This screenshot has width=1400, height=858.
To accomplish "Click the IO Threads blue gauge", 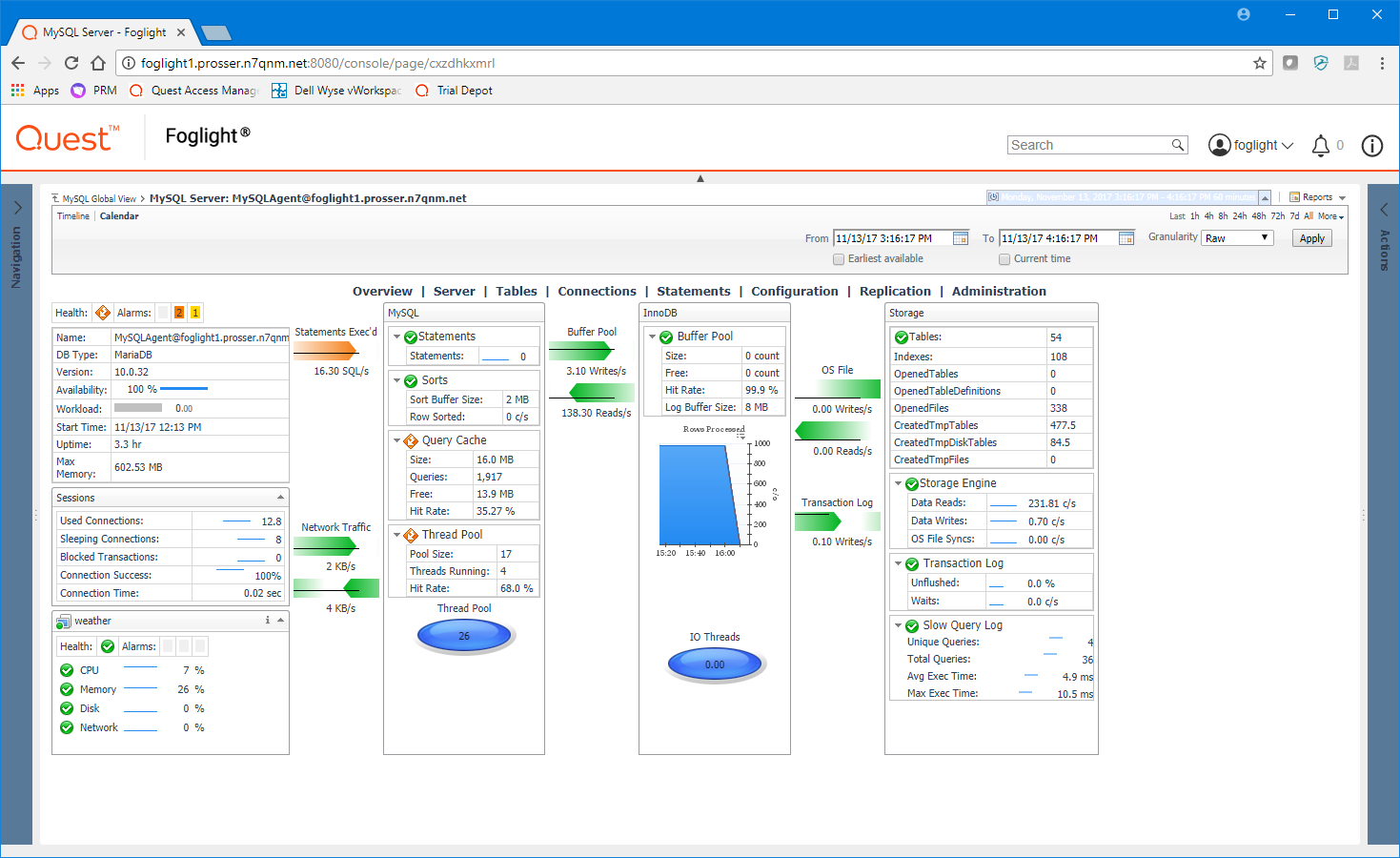I will pyautogui.click(x=715, y=664).
